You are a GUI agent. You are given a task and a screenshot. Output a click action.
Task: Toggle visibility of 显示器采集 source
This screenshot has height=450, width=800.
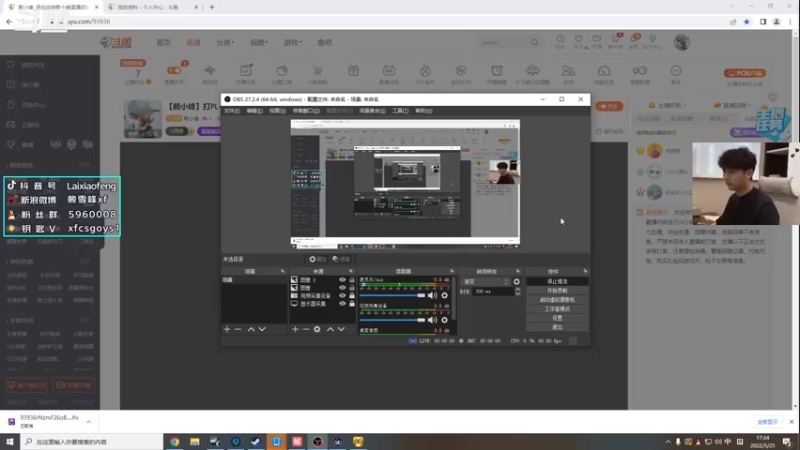click(x=342, y=304)
